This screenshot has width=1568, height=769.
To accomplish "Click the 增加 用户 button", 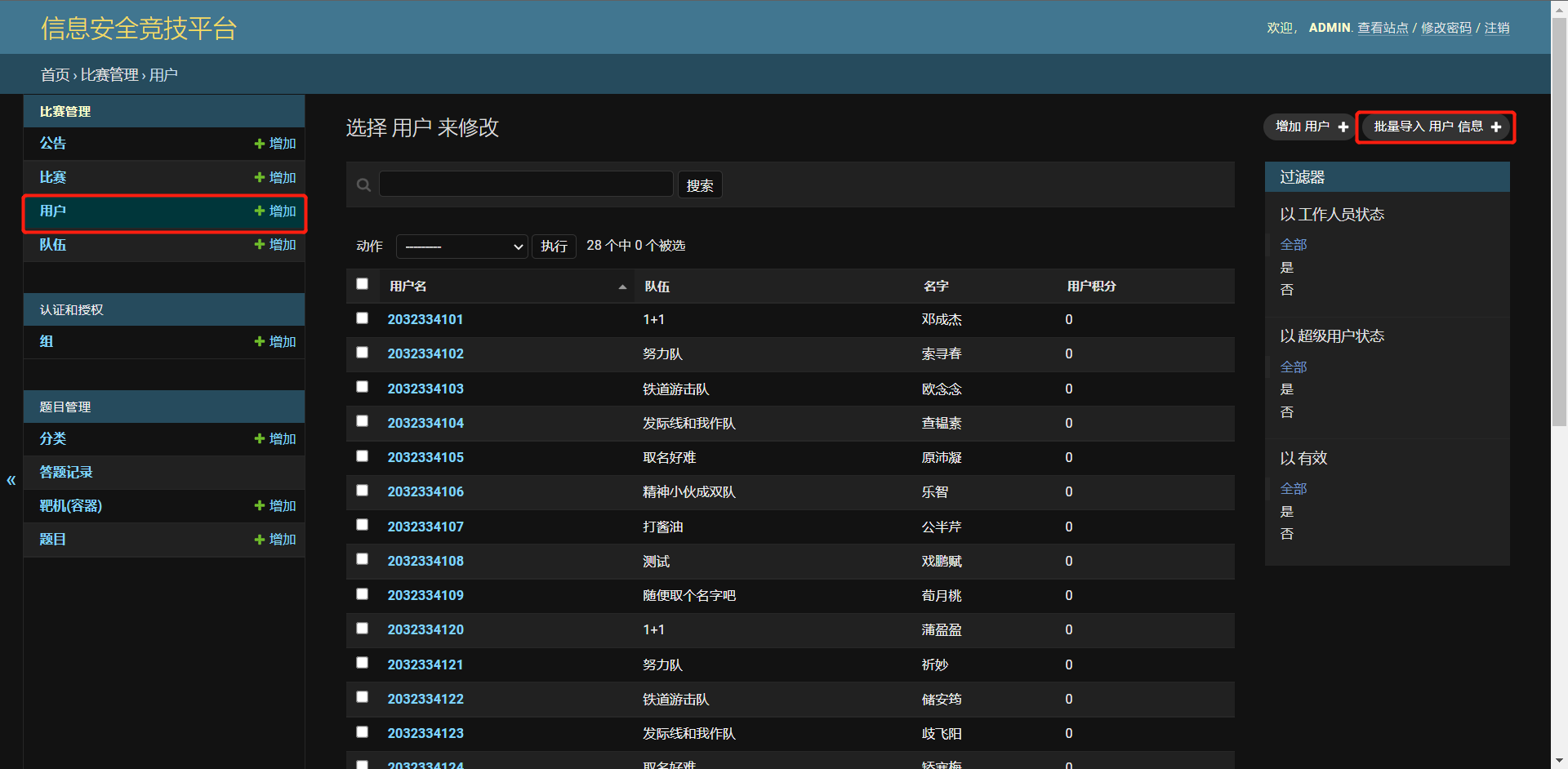I will [x=1312, y=127].
